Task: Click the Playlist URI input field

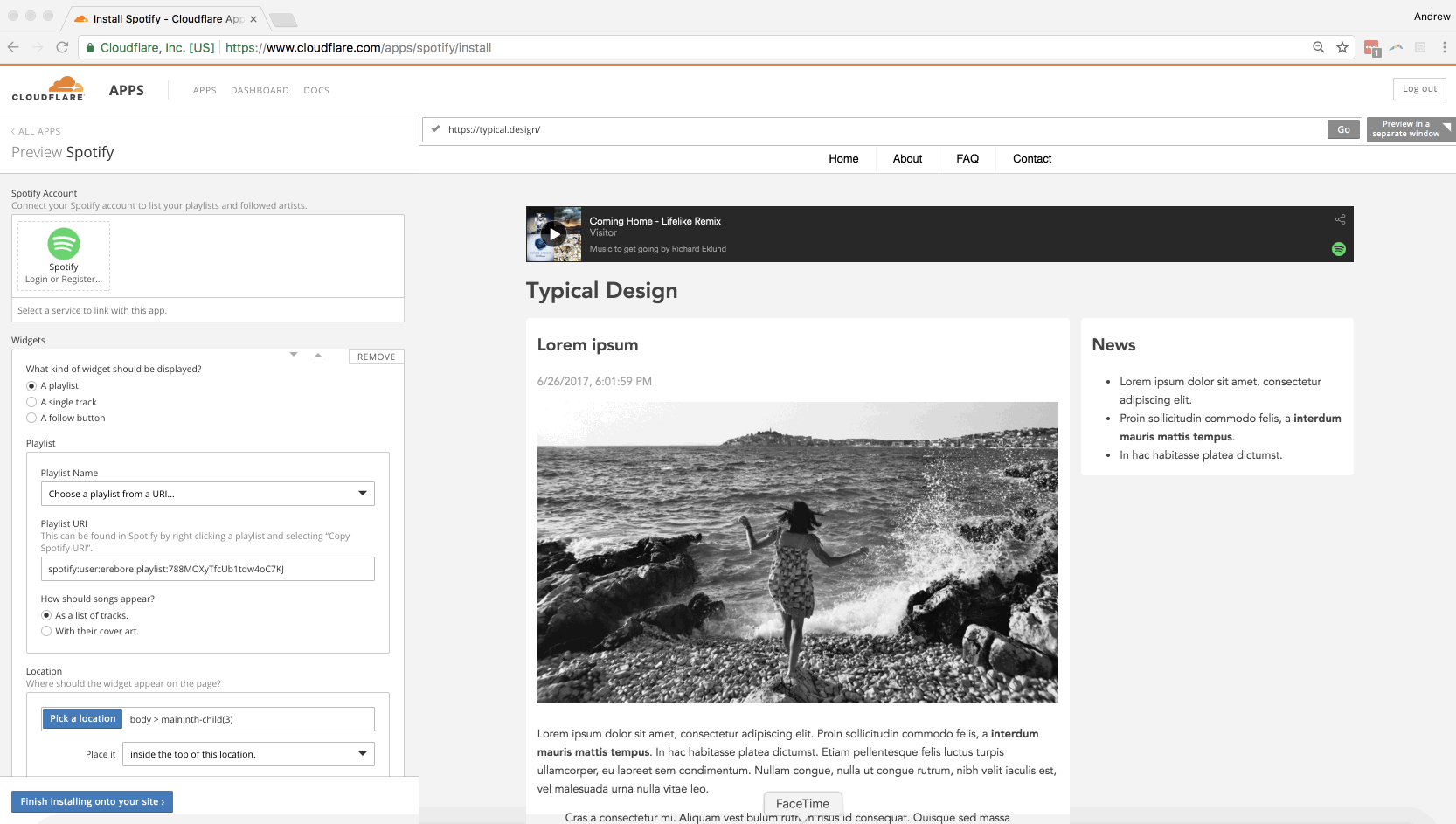Action: (x=208, y=569)
